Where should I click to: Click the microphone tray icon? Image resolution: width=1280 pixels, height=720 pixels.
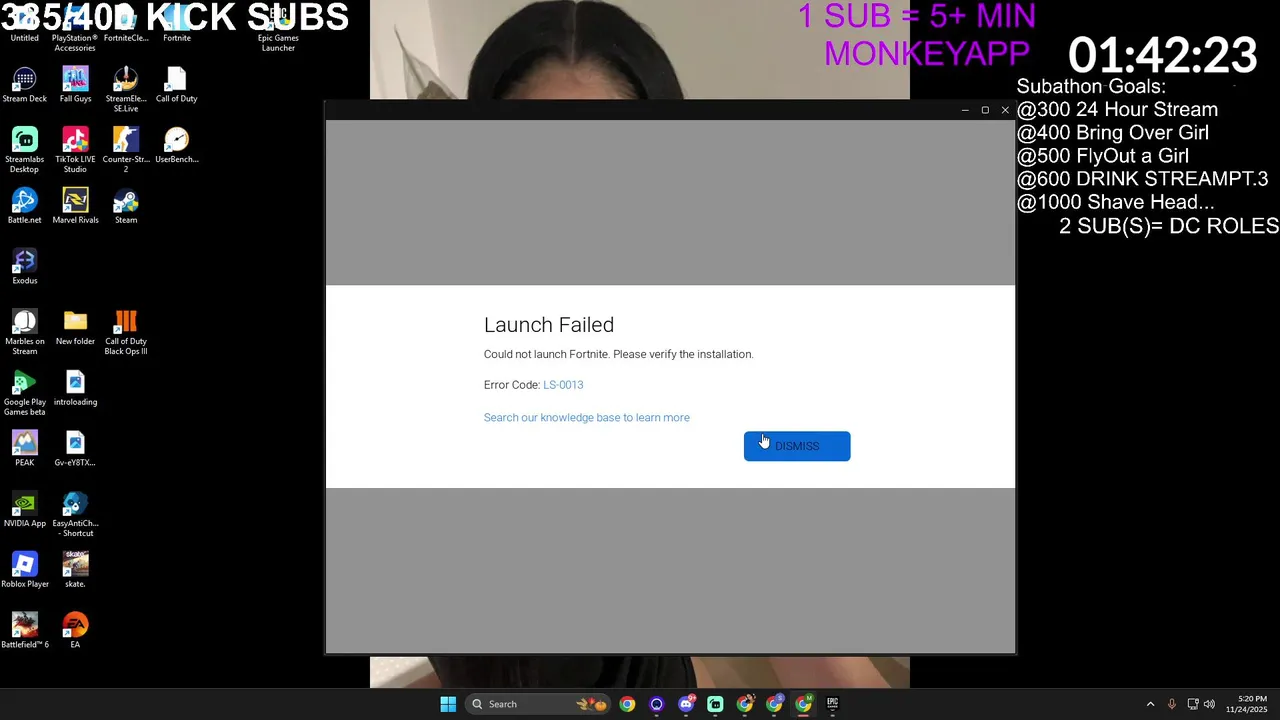pyautogui.click(x=1172, y=704)
